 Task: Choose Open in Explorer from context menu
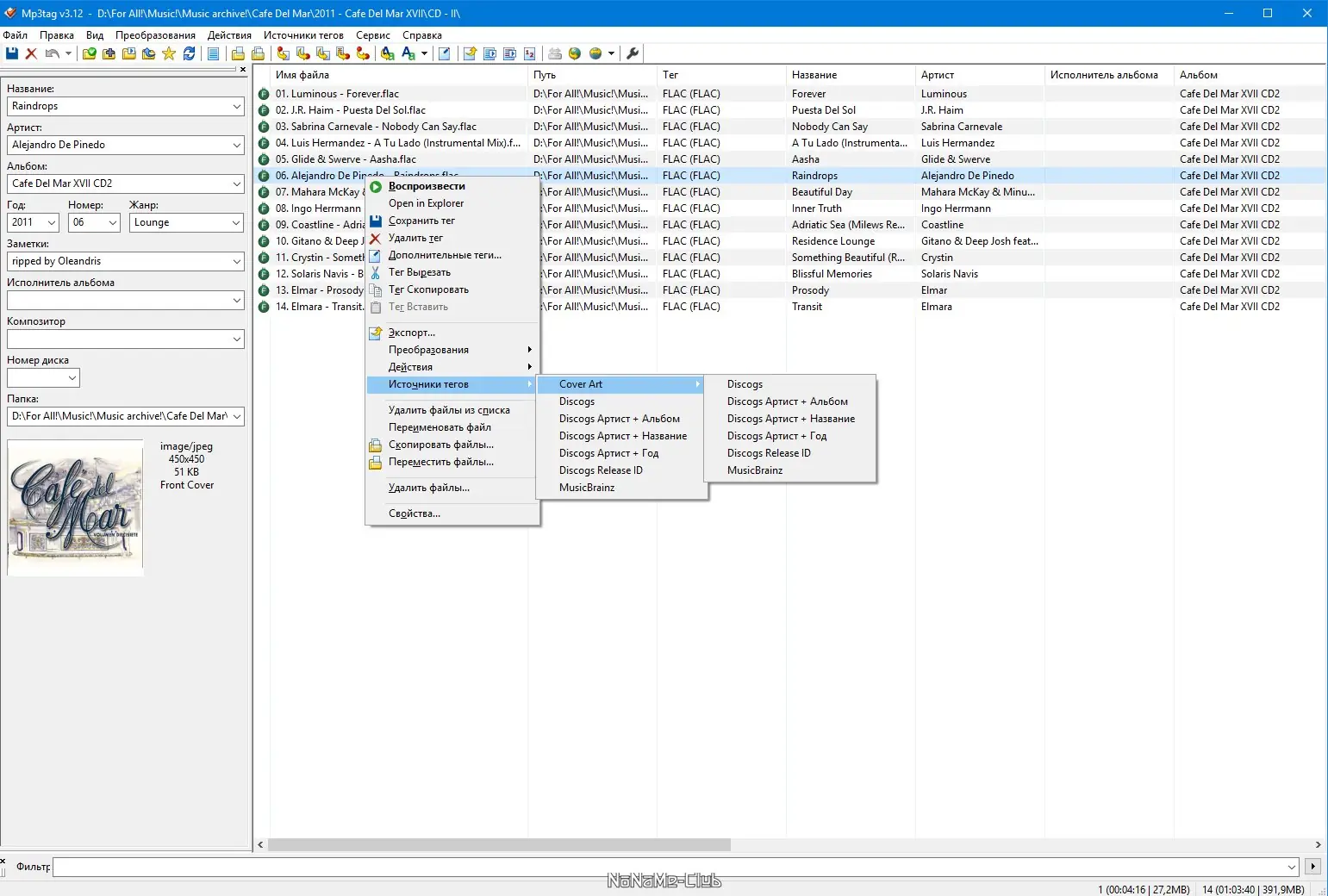[x=453, y=203]
